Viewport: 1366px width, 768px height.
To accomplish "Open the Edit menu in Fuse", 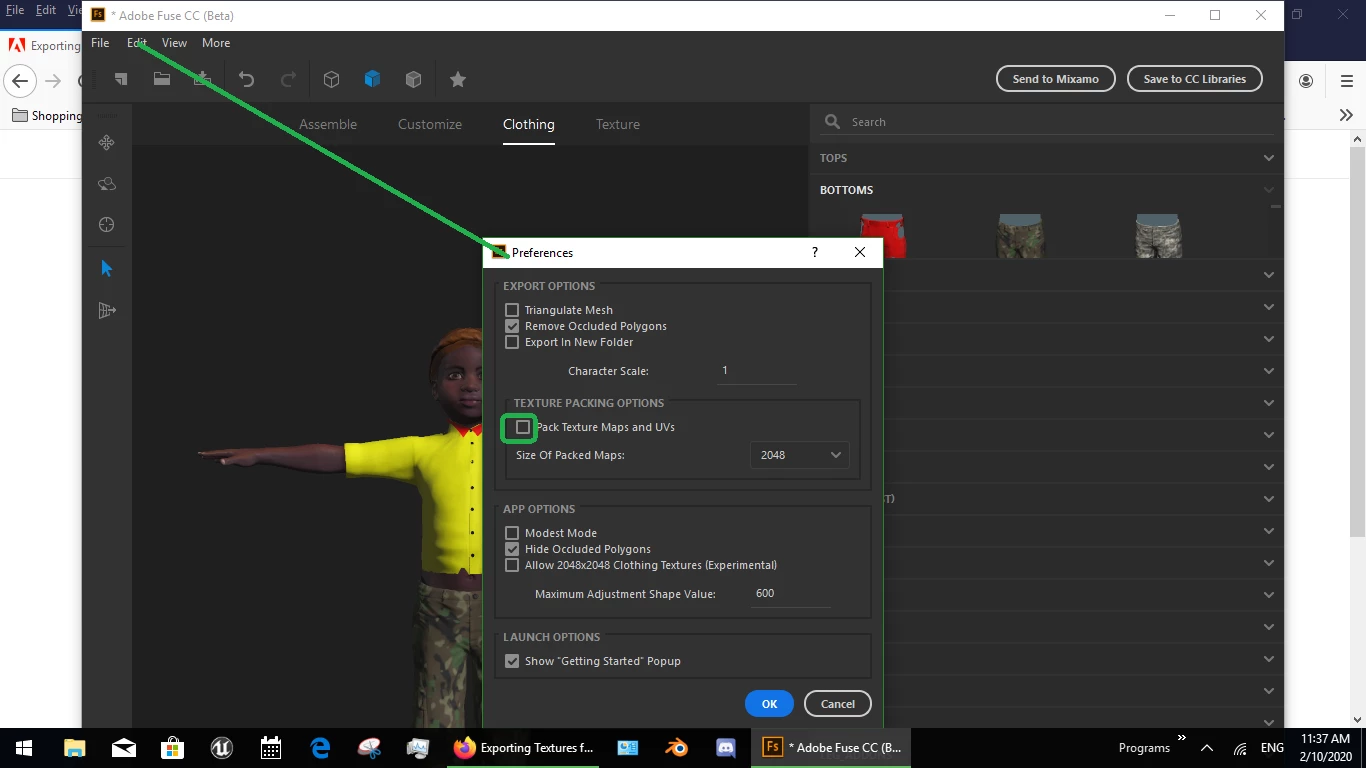I will 137,43.
